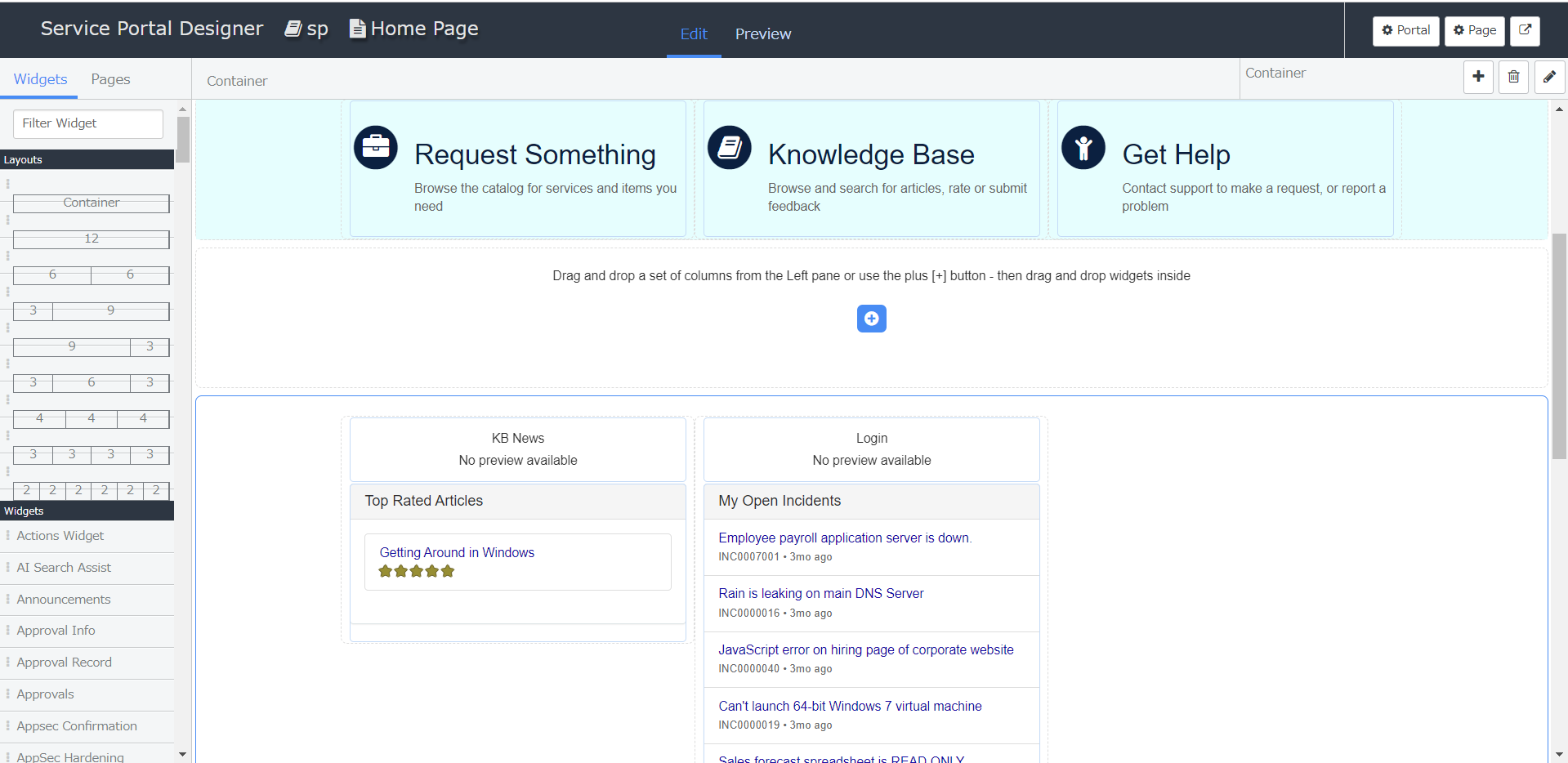Open the Getting Around in Windows article
This screenshot has width=1568, height=763.
coord(456,552)
